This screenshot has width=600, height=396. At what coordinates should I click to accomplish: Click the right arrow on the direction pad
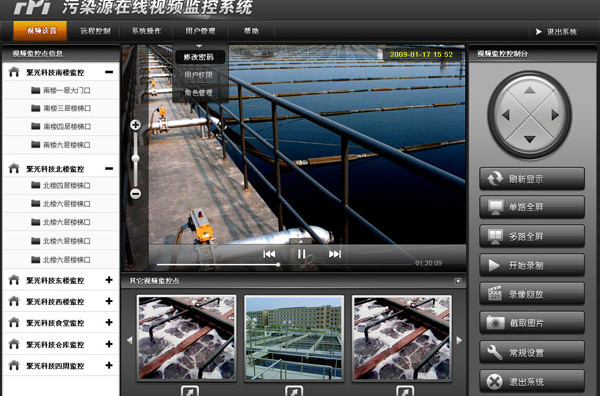tap(555, 115)
